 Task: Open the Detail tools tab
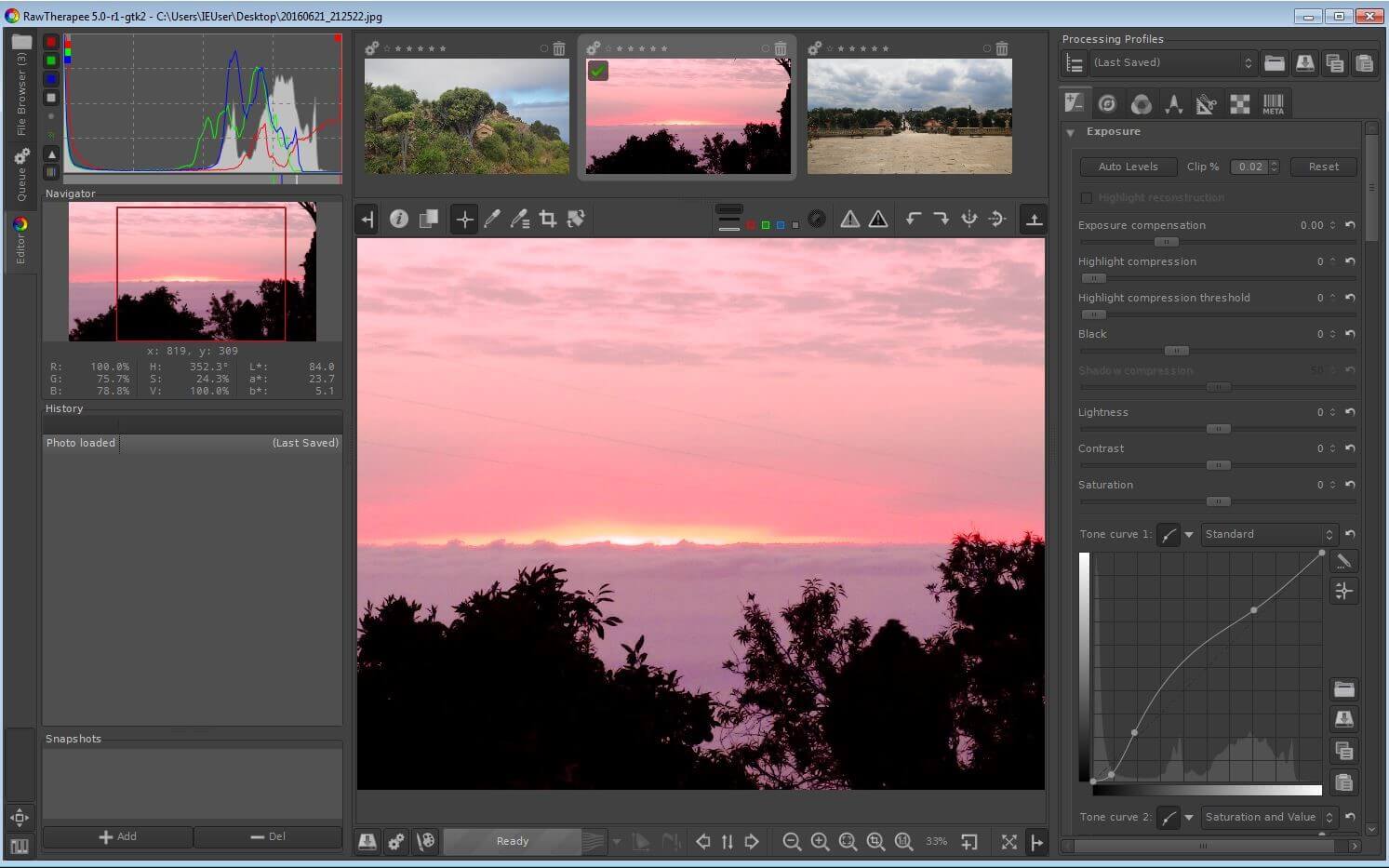(1106, 103)
